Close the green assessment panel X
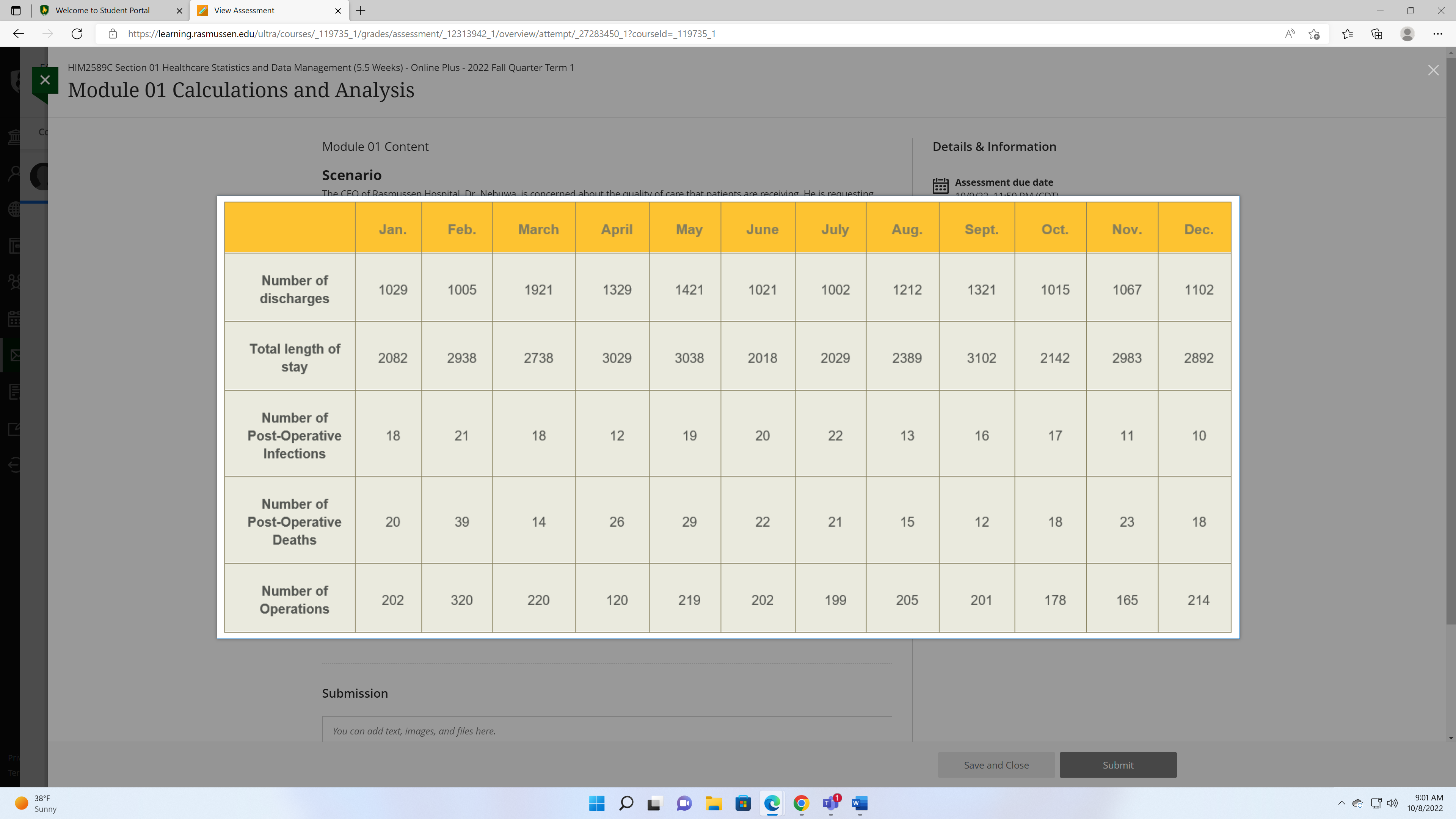Image resolution: width=1456 pixels, height=819 pixels. tap(45, 80)
